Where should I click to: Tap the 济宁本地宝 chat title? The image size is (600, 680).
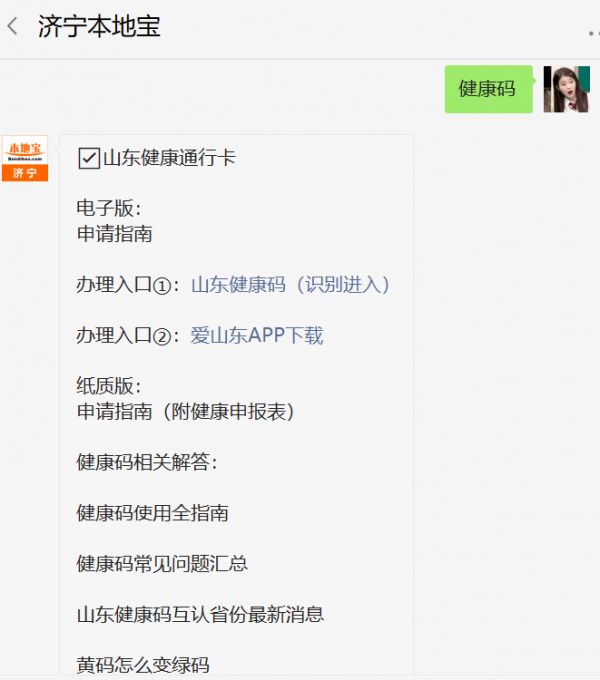99,26
